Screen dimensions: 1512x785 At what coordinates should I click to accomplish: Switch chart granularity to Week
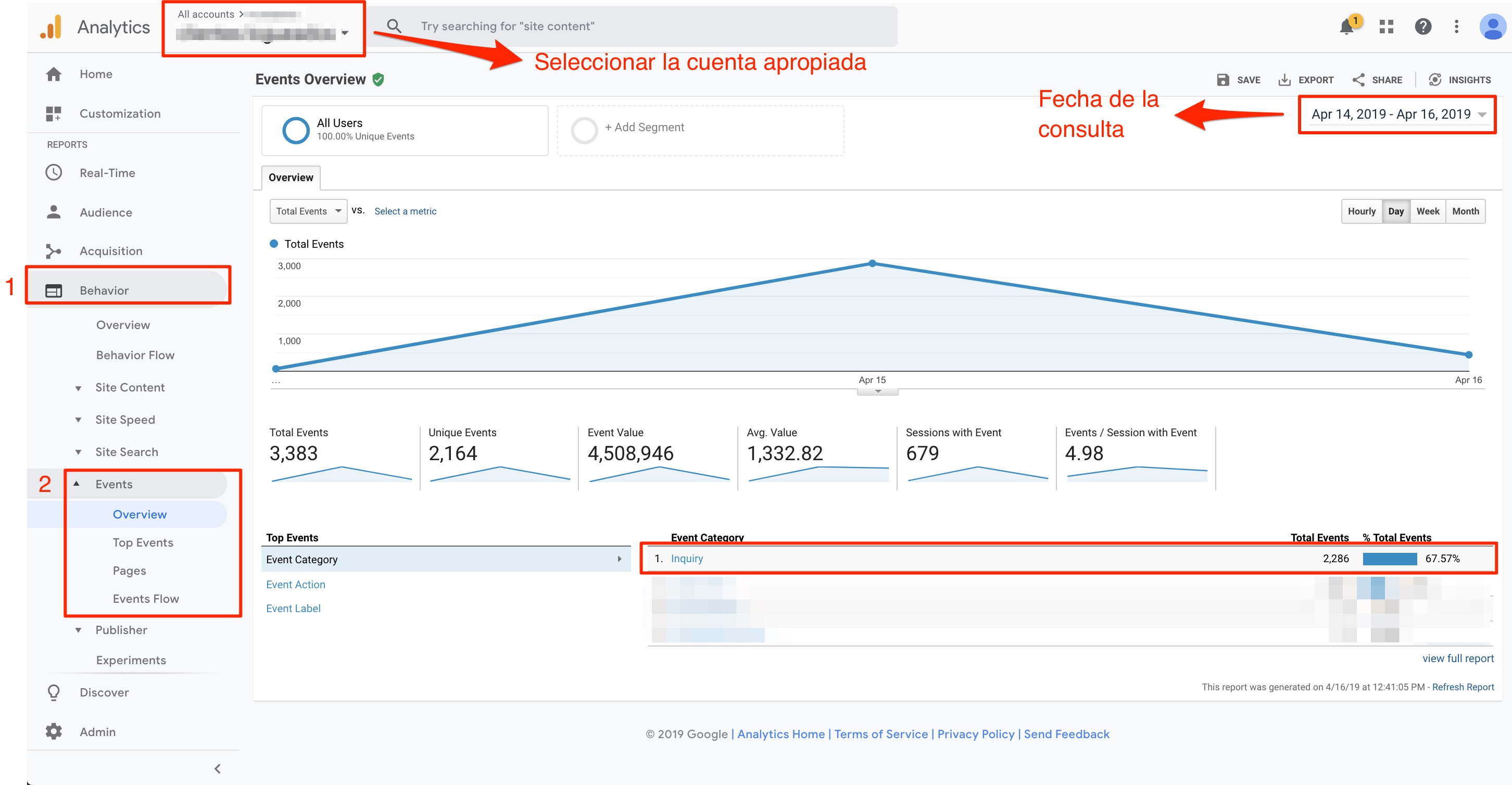coord(1428,211)
